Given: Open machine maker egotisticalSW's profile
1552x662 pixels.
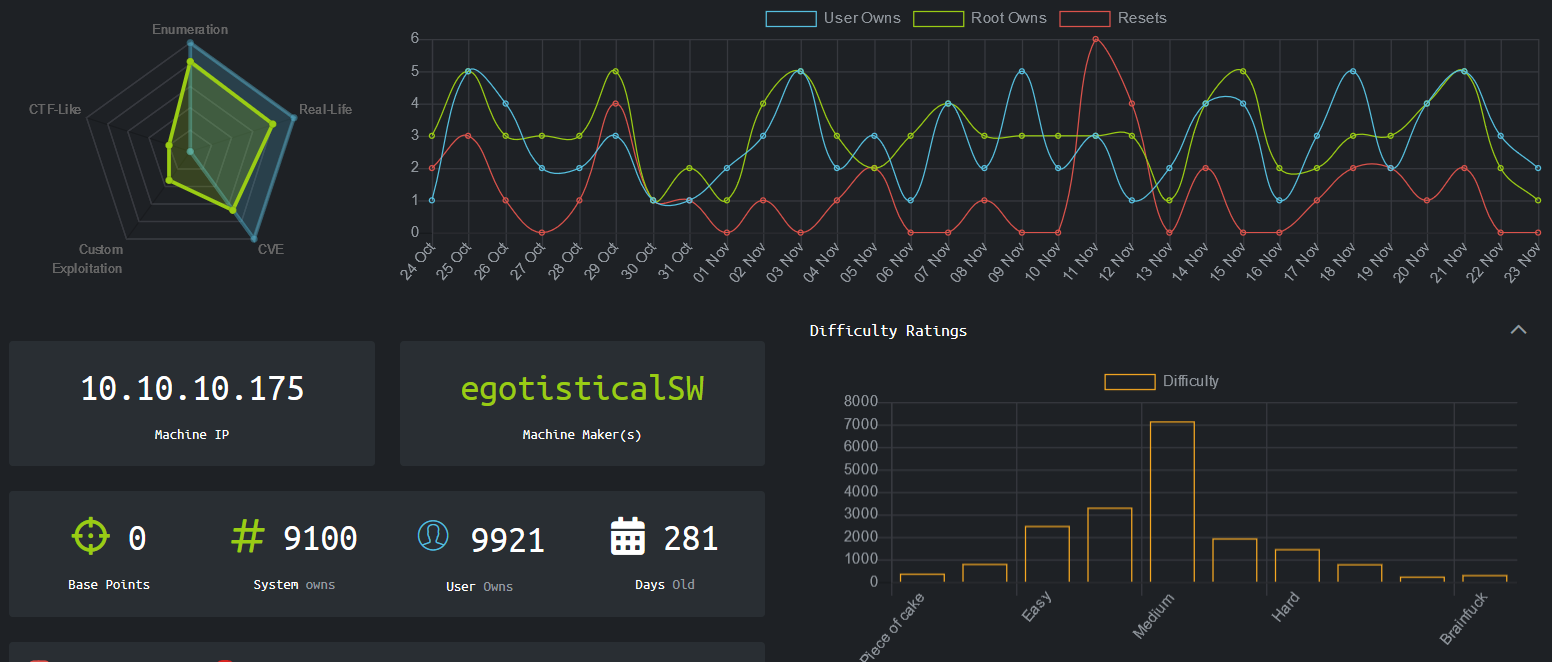Looking at the screenshot, I should coord(582,389).
